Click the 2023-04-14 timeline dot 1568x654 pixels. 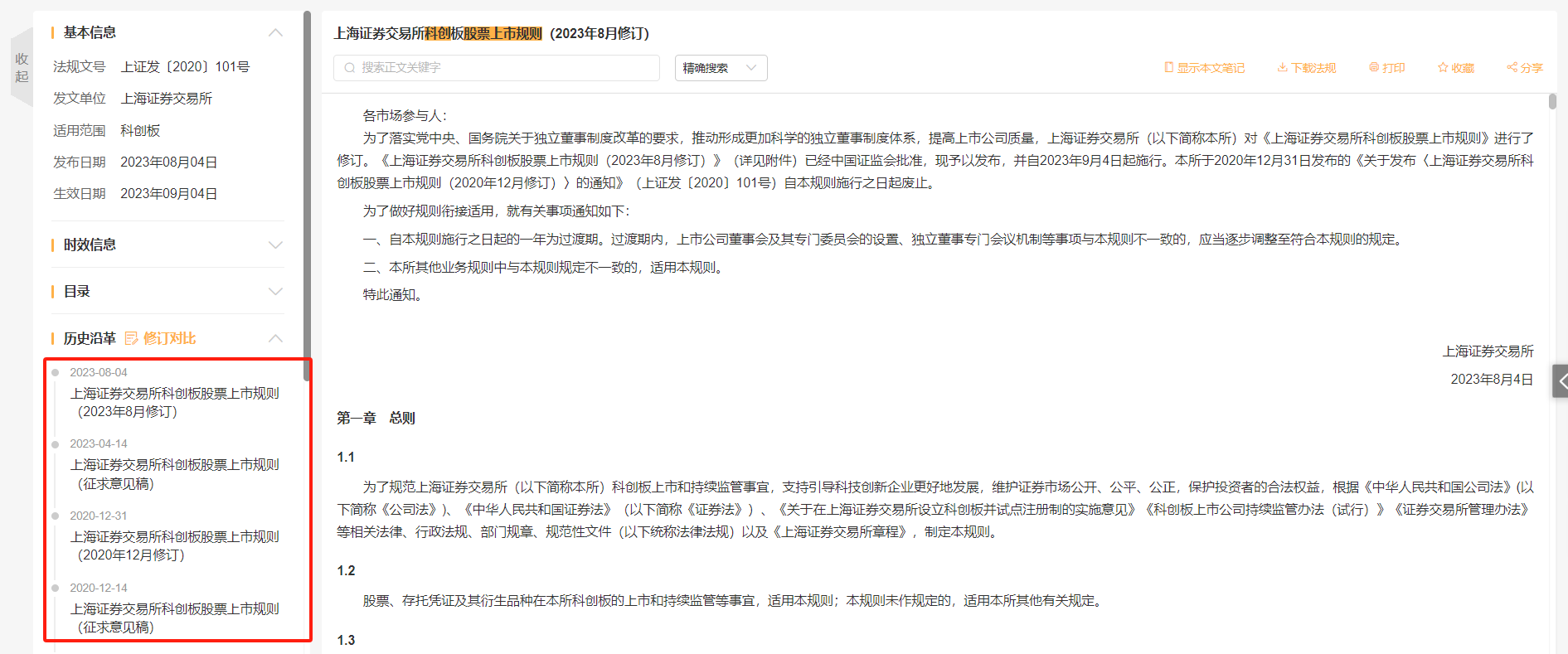click(56, 444)
